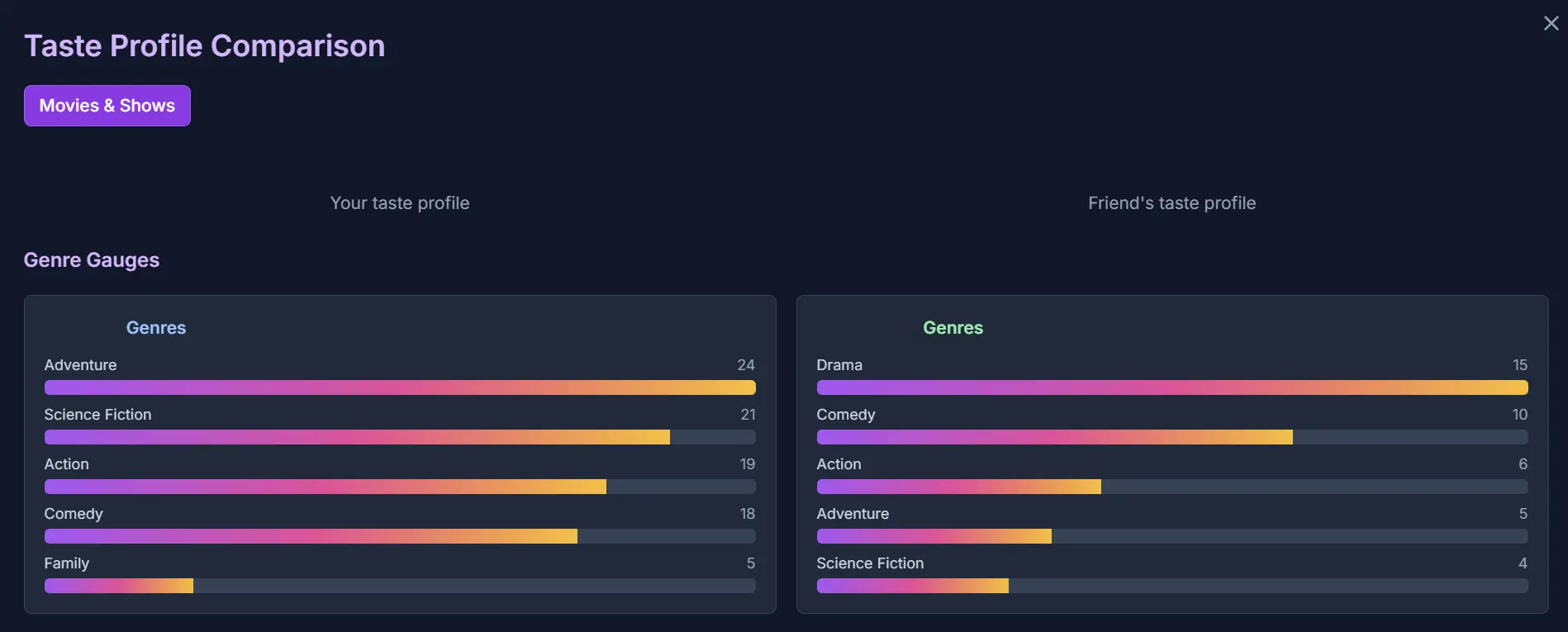The height and width of the screenshot is (632, 1568).
Task: Click the value 15 next to Drama
Action: [x=1519, y=364]
